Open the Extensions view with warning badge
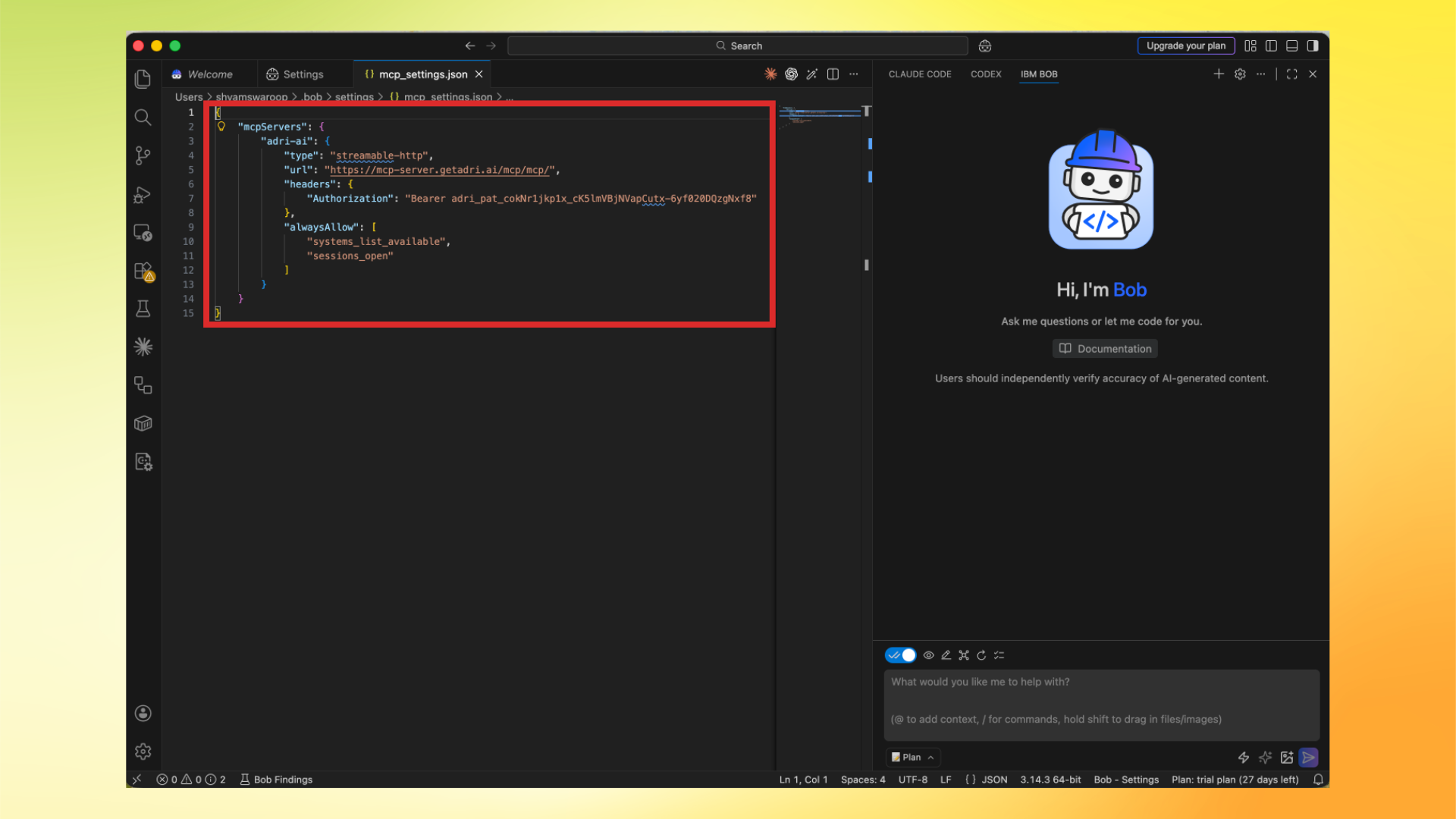Image resolution: width=1456 pixels, height=819 pixels. (x=143, y=271)
